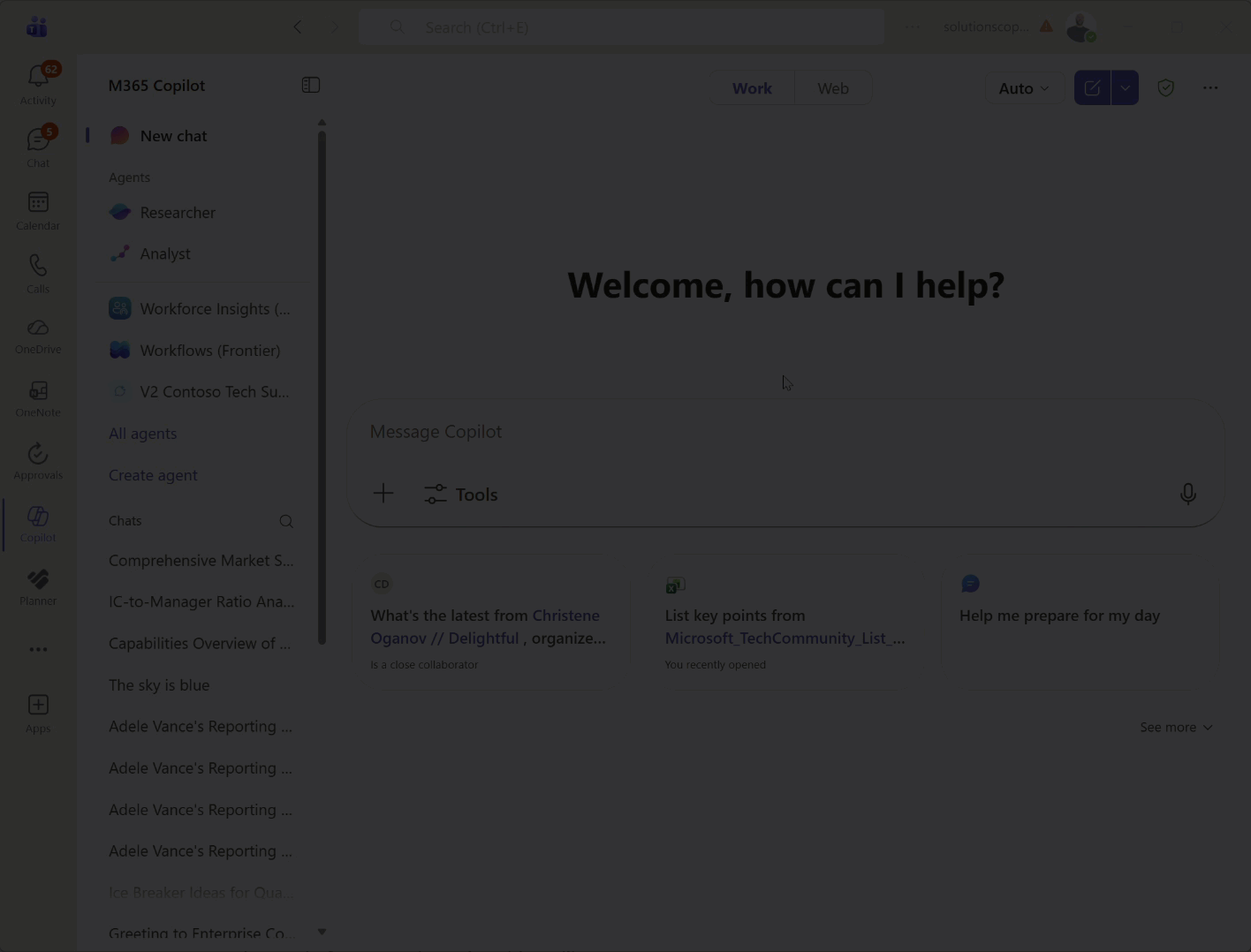Open Capabilities Overview of... chat

coord(201,644)
